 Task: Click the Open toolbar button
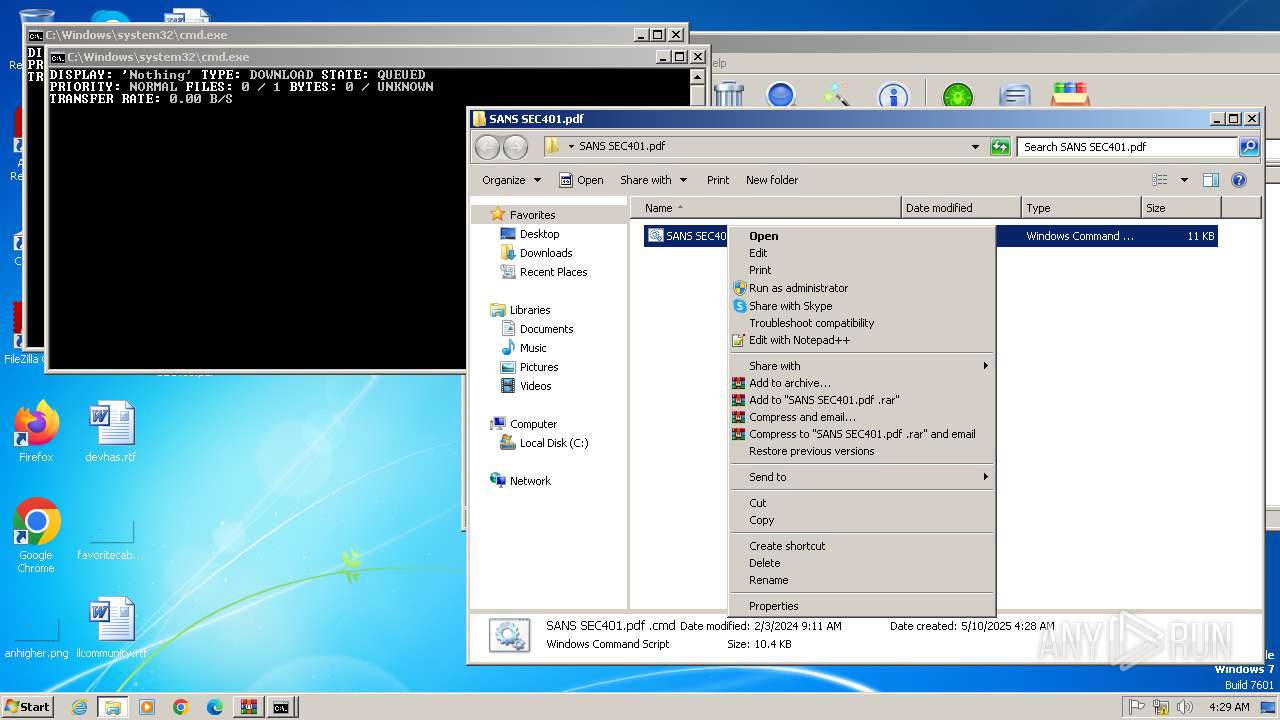(x=581, y=180)
